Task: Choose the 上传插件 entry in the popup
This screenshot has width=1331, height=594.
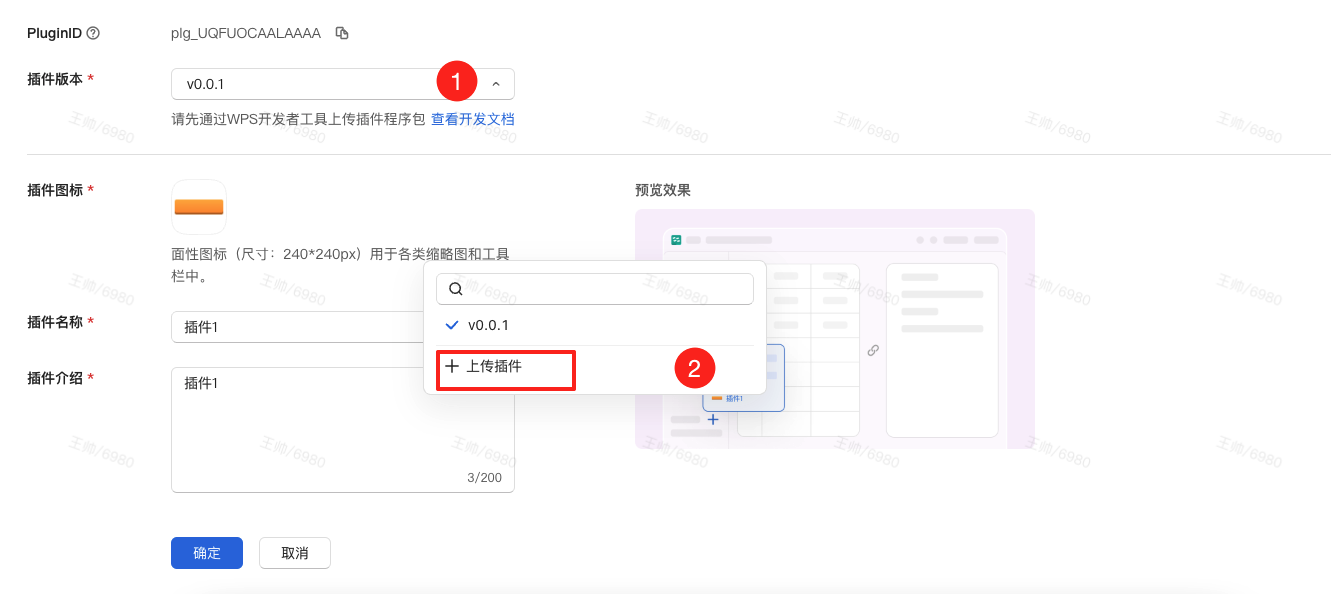Action: (x=494, y=366)
